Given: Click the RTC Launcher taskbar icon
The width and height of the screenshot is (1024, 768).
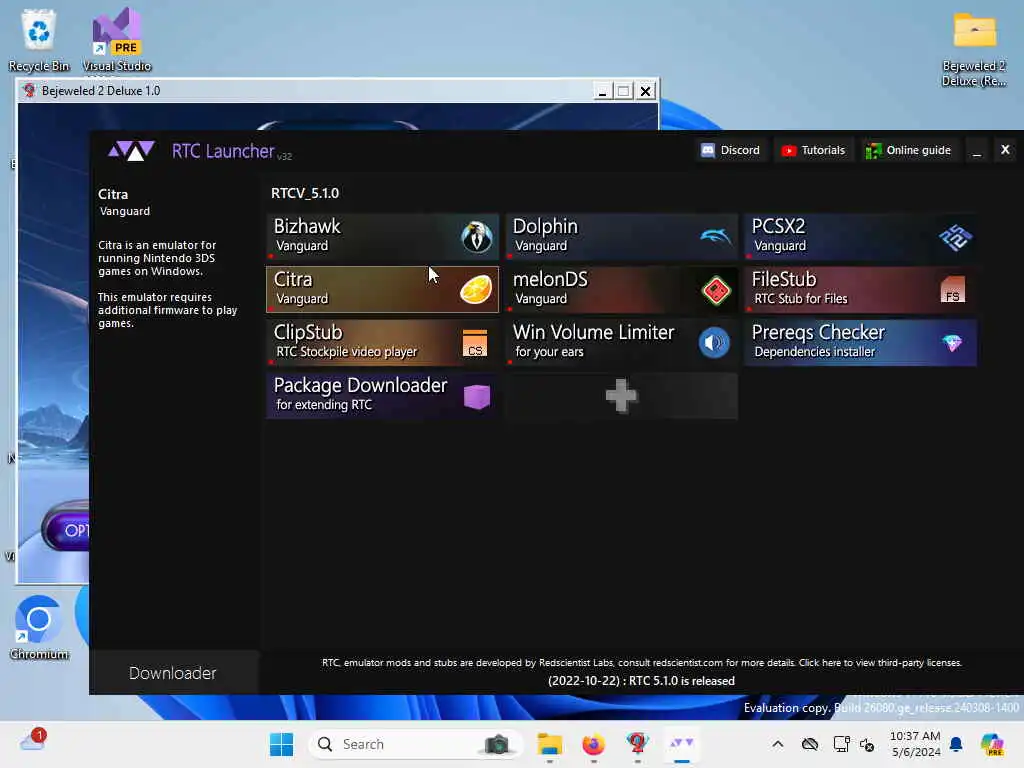Looking at the screenshot, I should pyautogui.click(x=682, y=744).
